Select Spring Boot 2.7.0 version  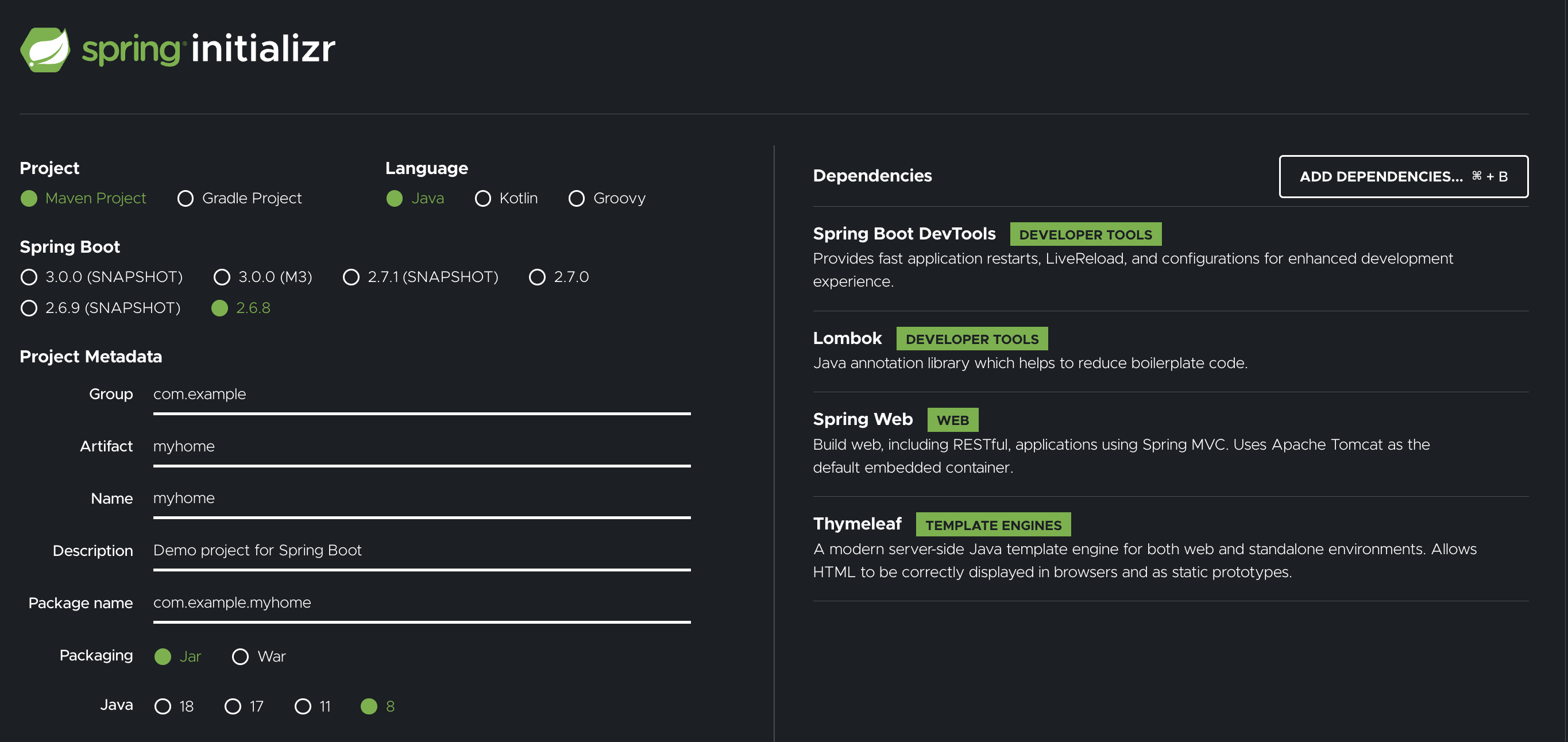click(537, 277)
